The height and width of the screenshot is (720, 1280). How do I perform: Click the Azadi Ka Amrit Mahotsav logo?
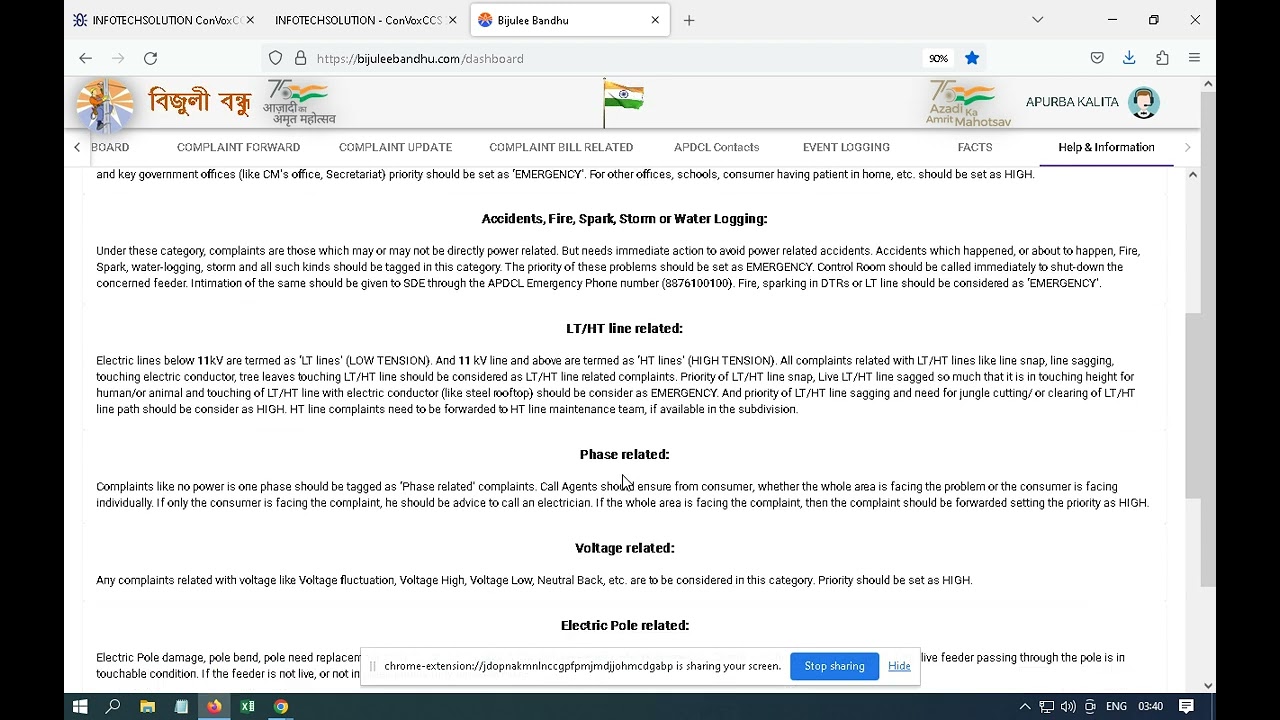pyautogui.click(x=968, y=103)
